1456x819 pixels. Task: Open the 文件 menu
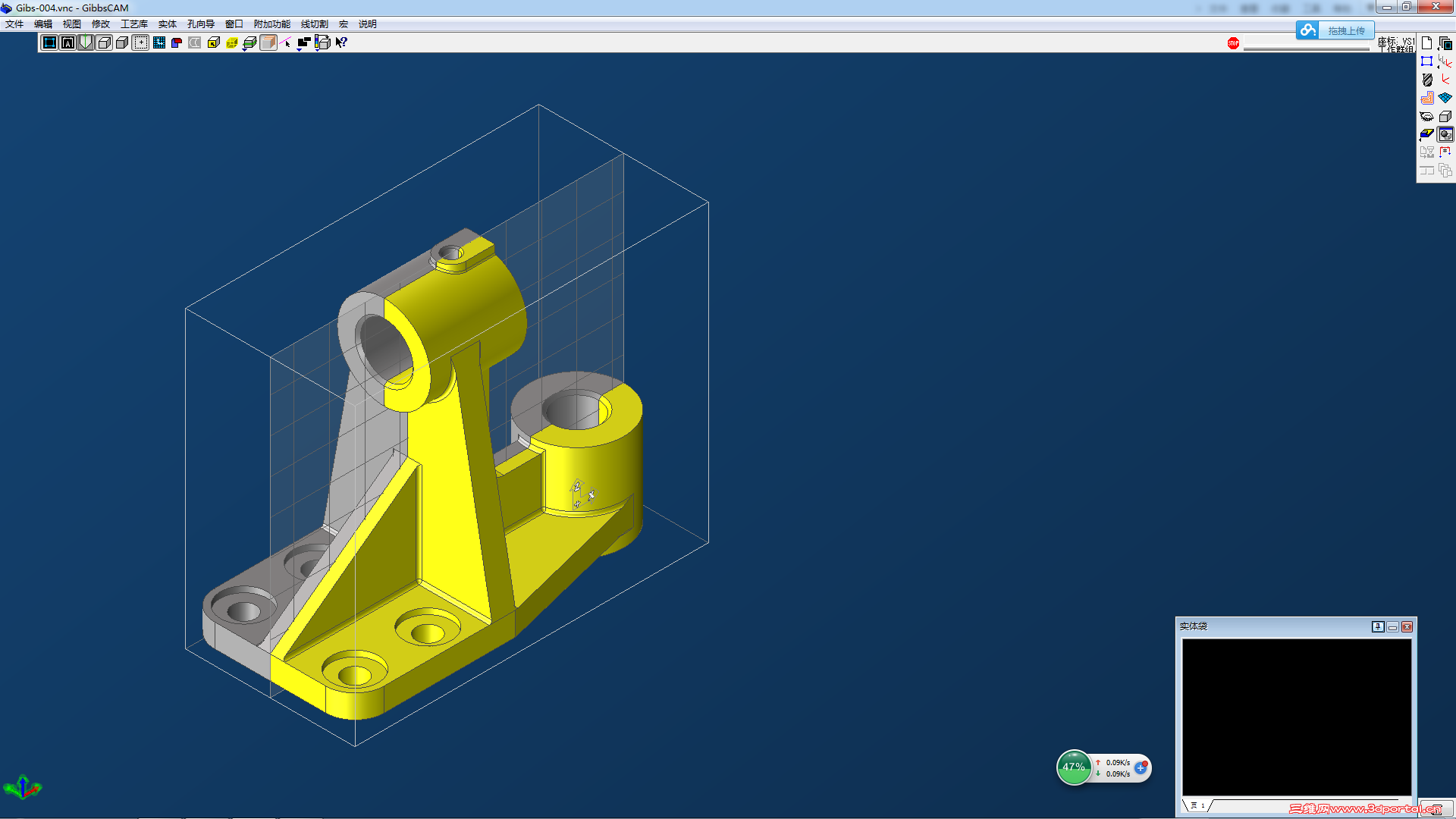click(14, 24)
